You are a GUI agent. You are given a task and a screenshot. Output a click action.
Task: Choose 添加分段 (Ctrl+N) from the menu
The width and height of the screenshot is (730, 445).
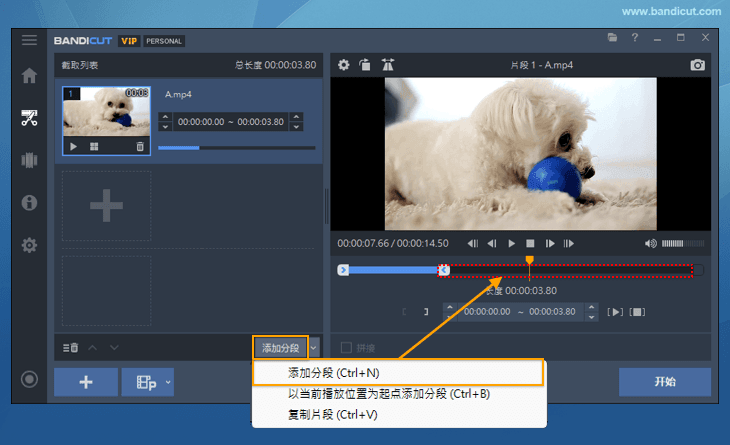pos(397,373)
